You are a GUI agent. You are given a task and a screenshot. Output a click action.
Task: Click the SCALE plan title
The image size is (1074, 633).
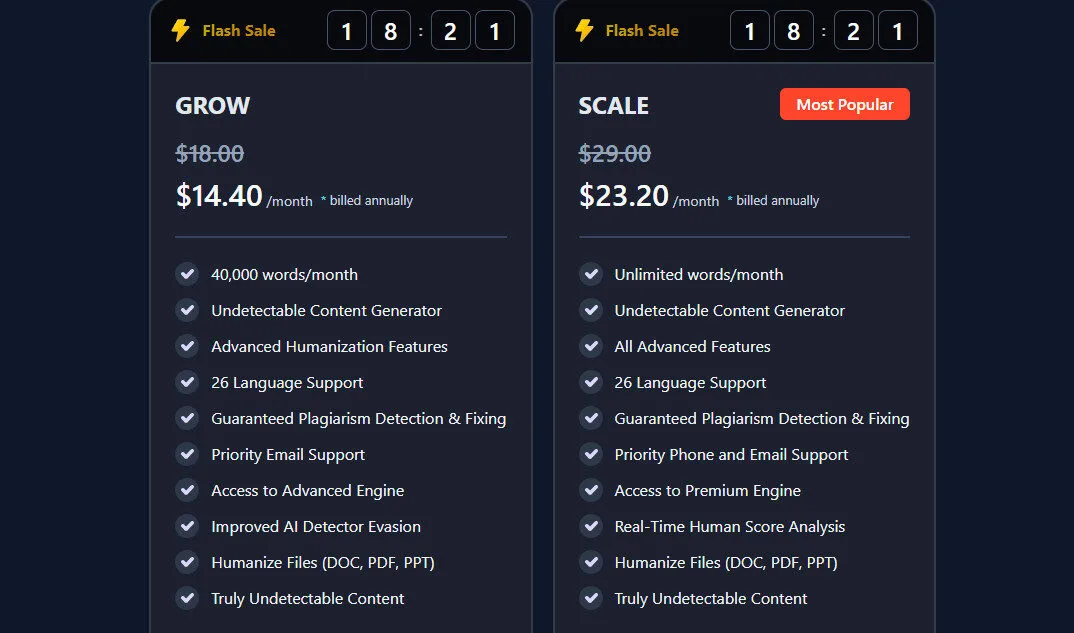click(x=613, y=105)
